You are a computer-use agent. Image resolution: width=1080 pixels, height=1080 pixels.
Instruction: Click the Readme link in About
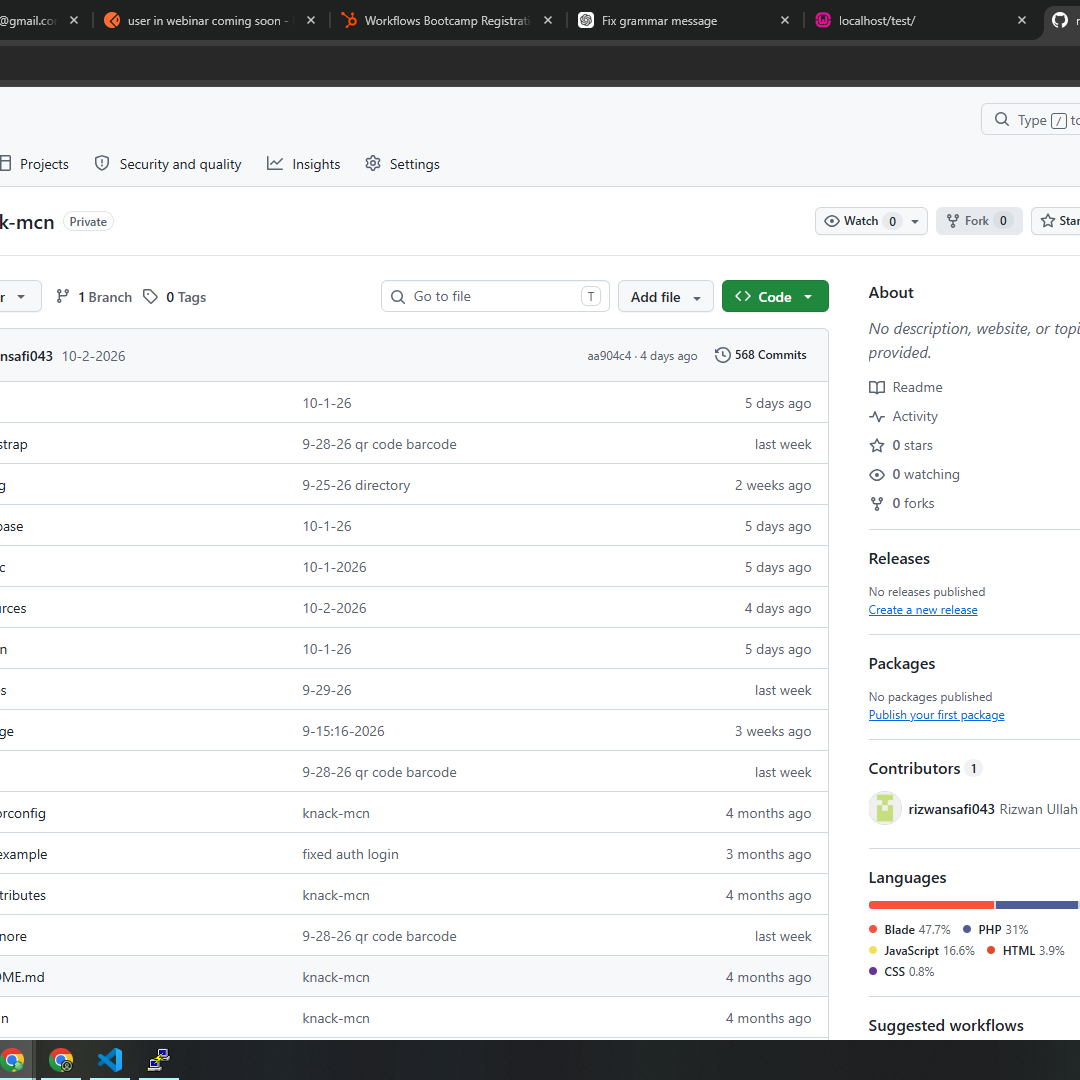906,387
